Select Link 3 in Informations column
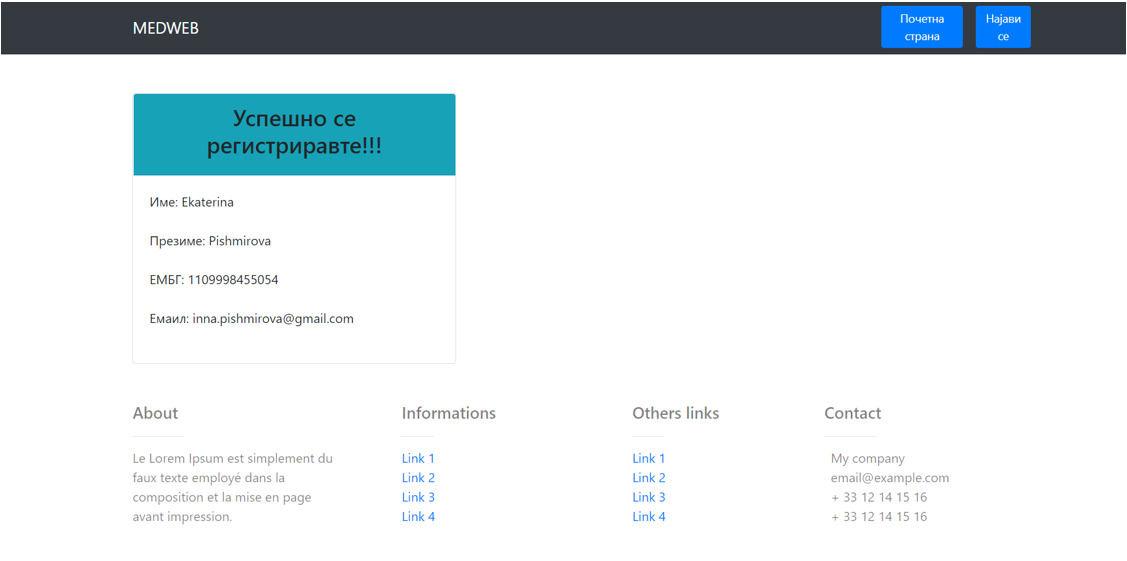The width and height of the screenshot is (1127, 561). pyautogui.click(x=418, y=497)
